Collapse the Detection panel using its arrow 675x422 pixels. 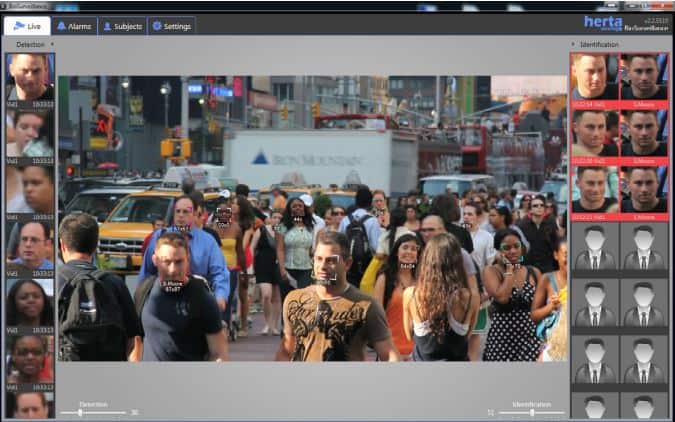point(52,45)
